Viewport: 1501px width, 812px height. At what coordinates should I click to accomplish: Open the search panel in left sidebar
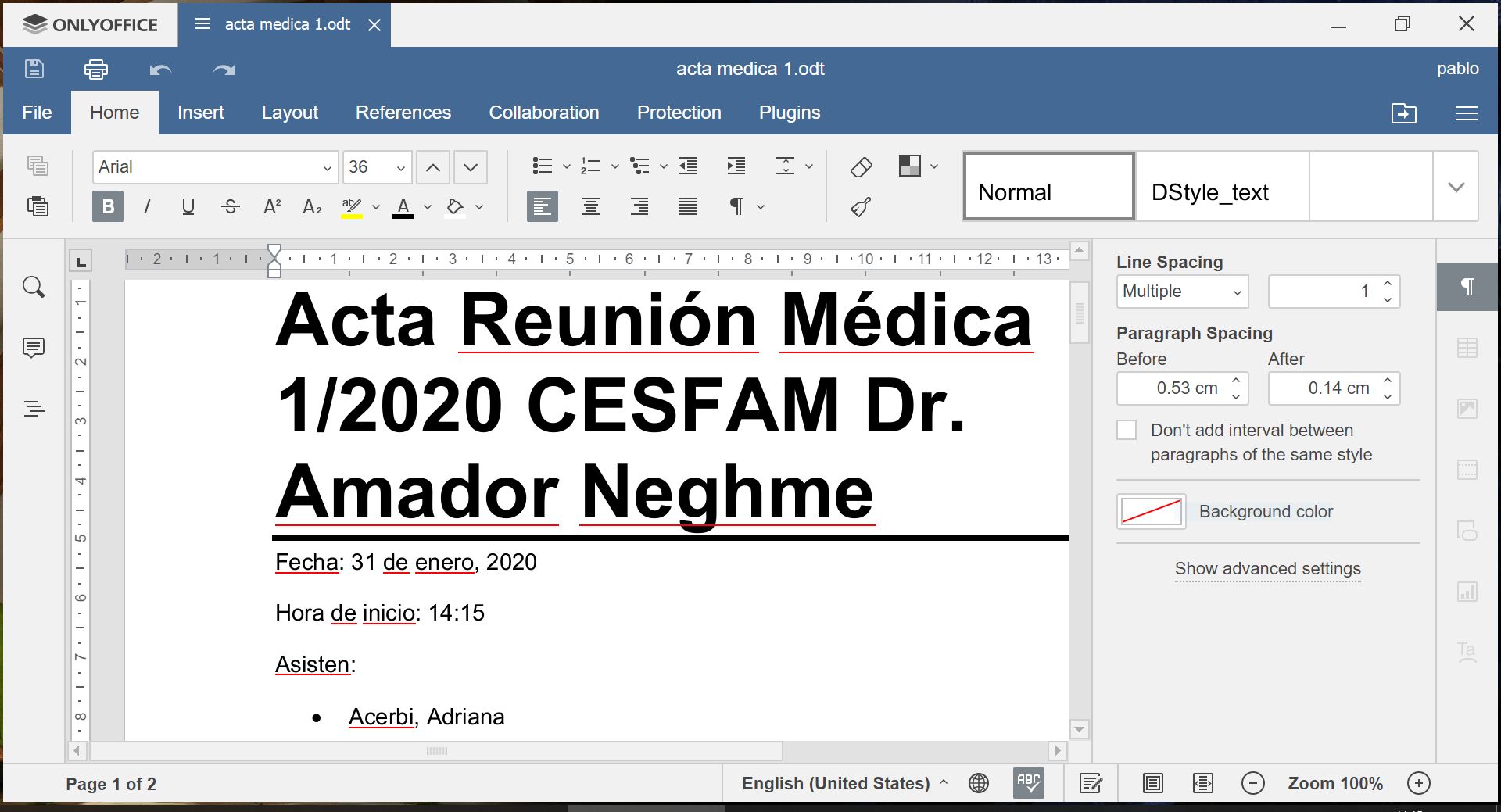tap(34, 287)
